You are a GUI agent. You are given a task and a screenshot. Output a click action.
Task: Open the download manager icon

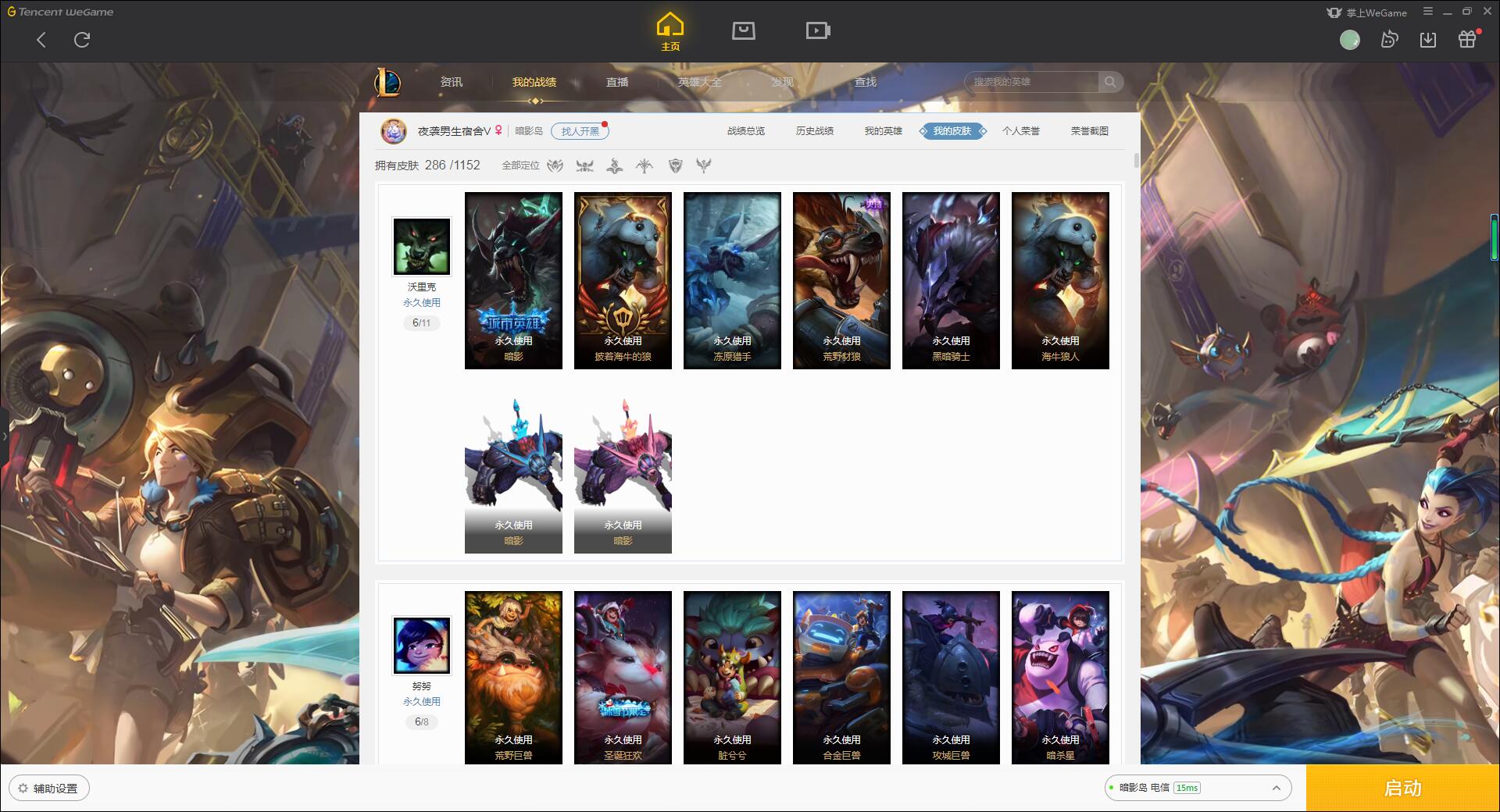pos(1428,39)
